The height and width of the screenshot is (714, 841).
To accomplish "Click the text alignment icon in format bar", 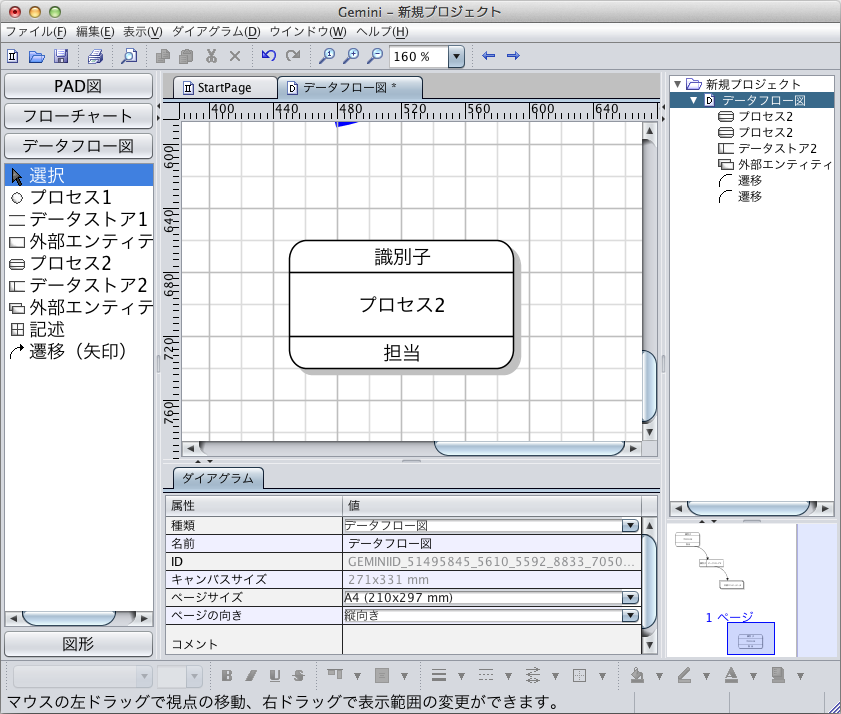I will [x=382, y=675].
